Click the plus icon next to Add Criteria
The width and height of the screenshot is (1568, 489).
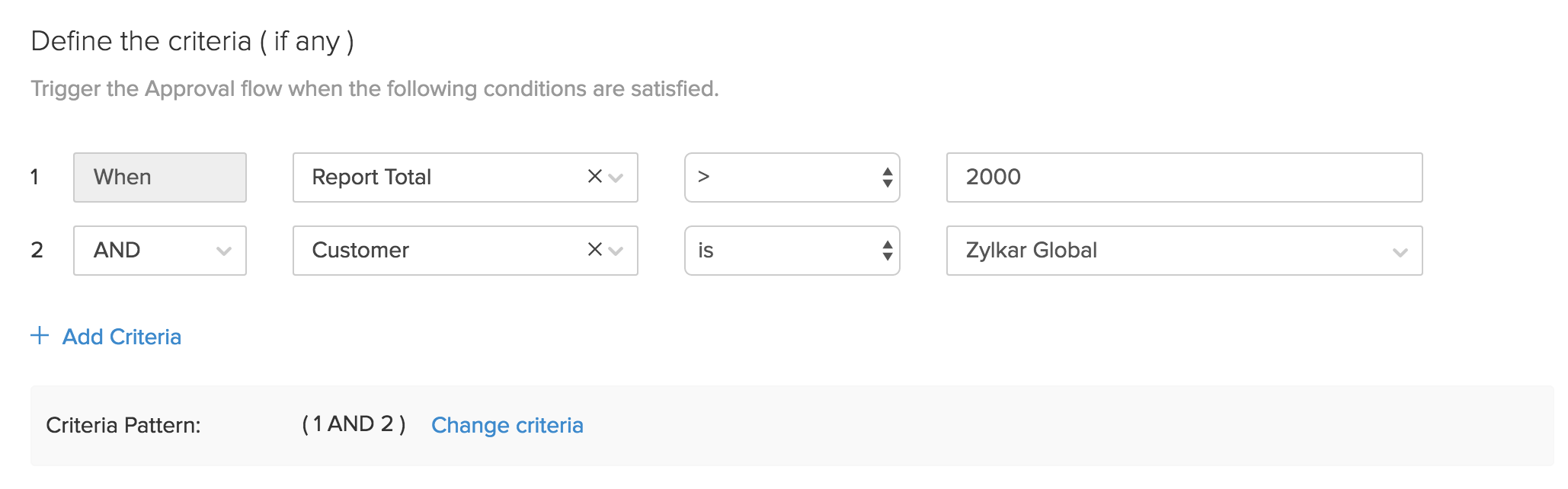40,335
